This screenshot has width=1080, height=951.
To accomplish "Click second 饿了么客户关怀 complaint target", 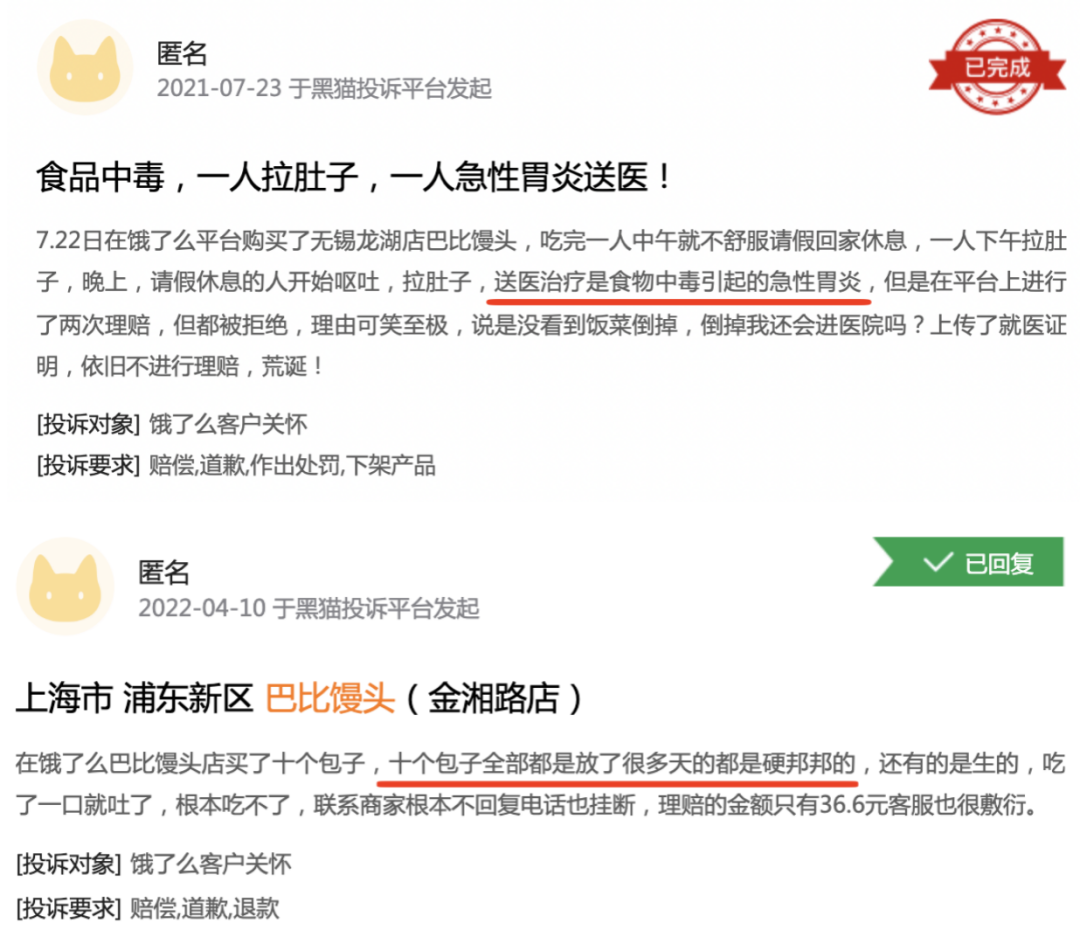I will tap(211, 864).
